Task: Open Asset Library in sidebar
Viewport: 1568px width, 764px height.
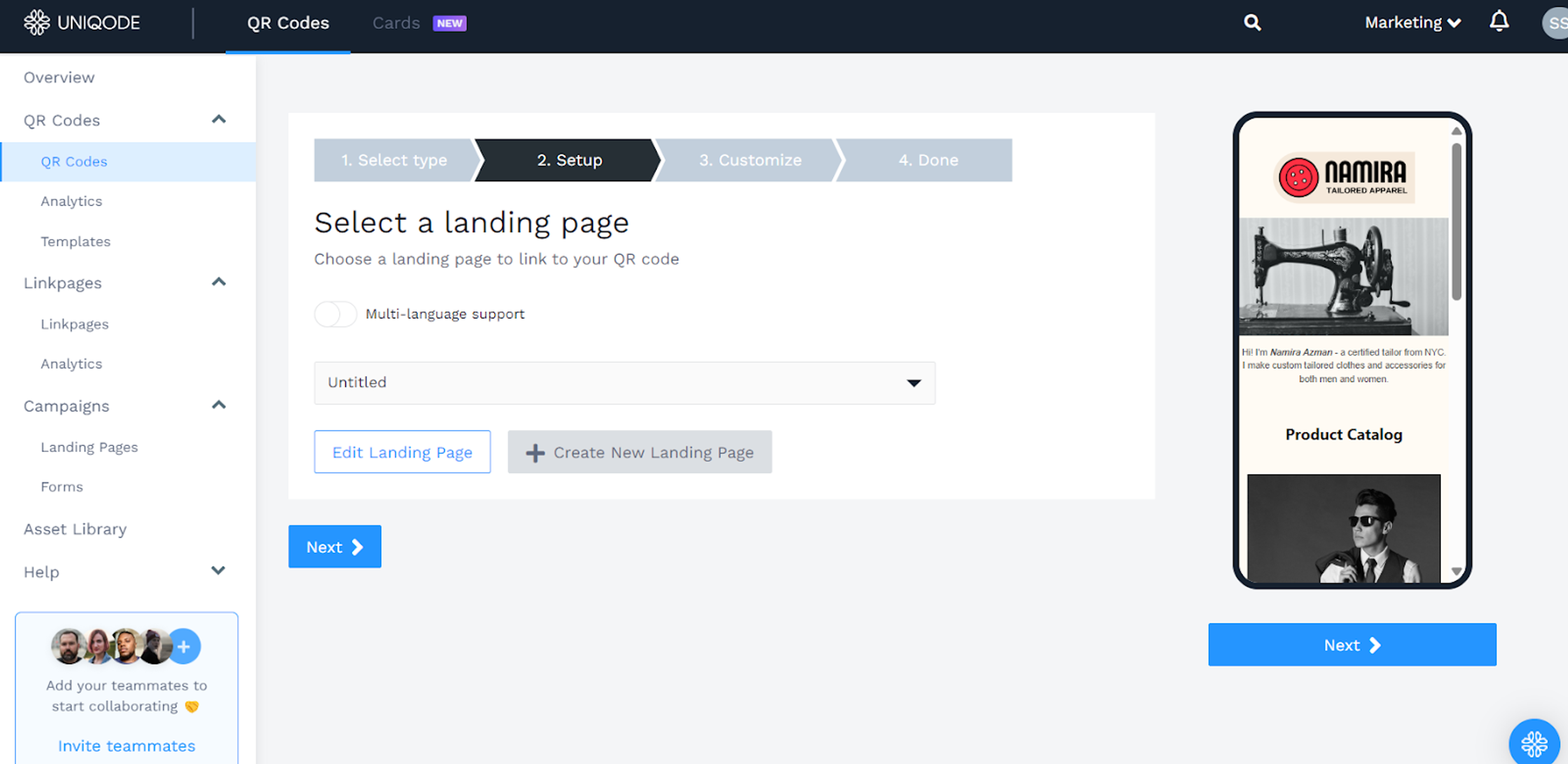Action: coord(75,529)
